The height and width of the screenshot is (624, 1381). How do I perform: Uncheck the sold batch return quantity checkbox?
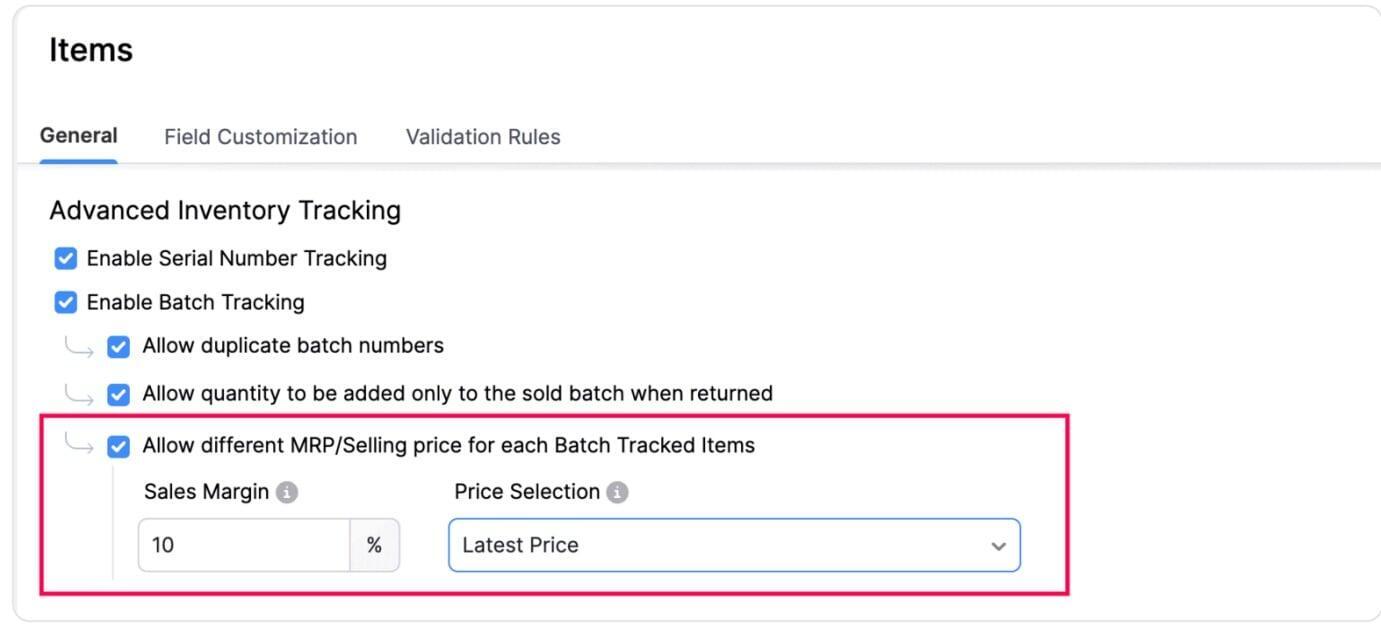point(119,394)
